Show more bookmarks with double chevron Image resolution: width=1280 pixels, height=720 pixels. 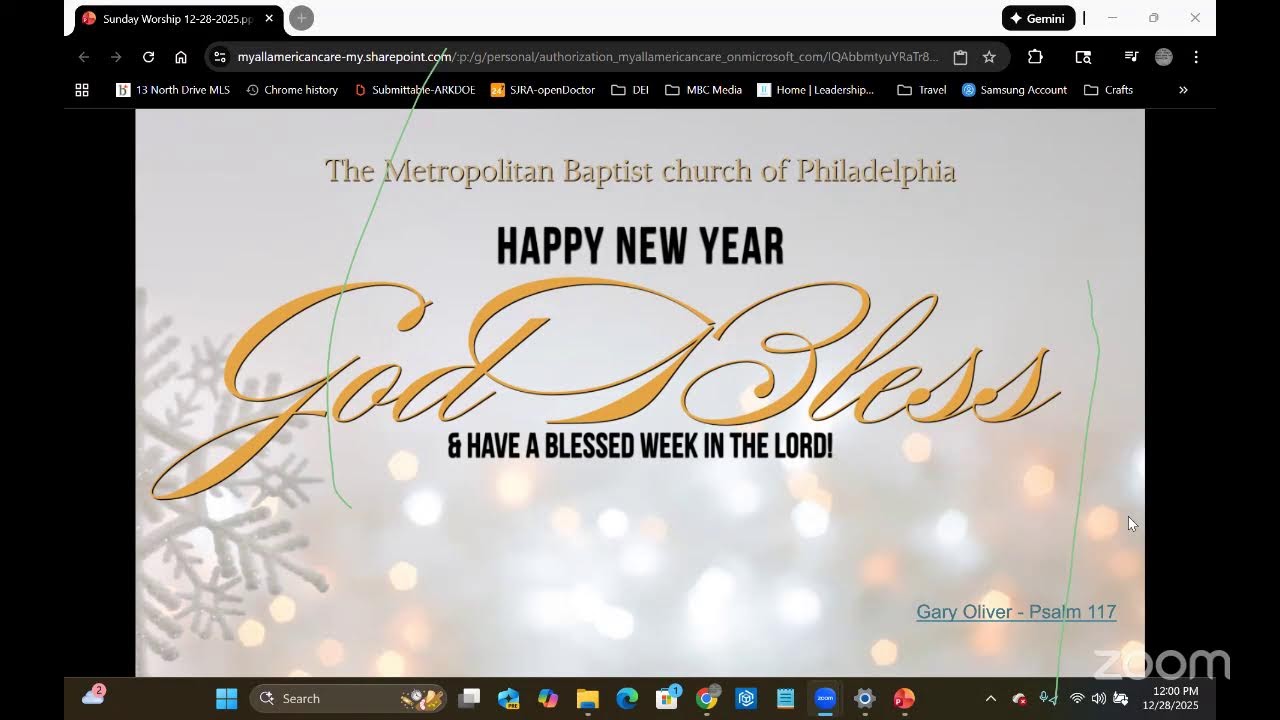pos(1183,90)
